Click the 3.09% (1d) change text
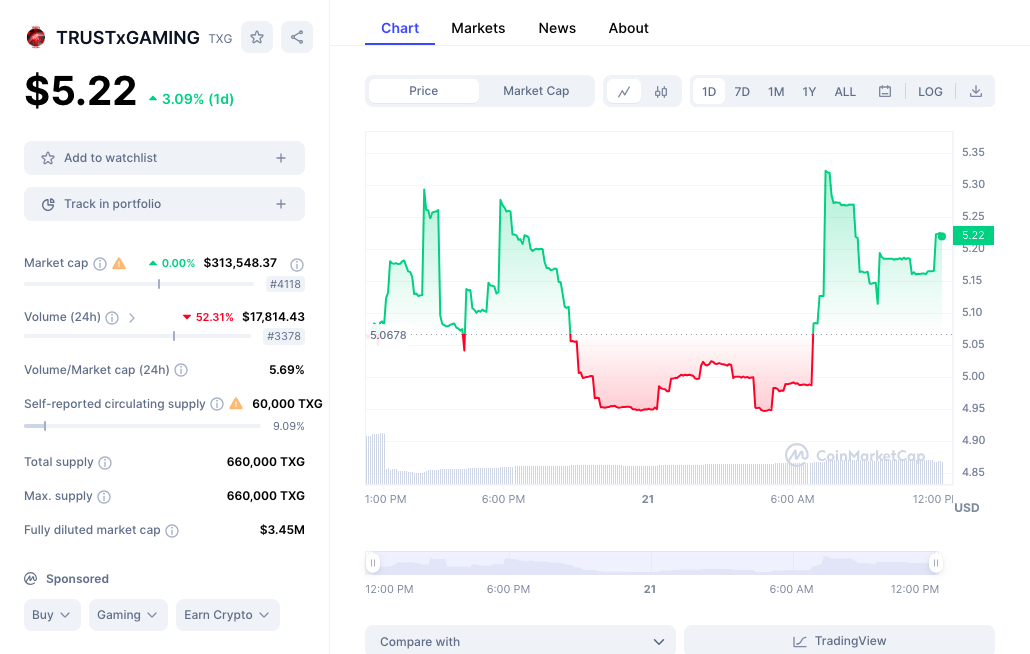This screenshot has width=1030, height=654. [198, 99]
